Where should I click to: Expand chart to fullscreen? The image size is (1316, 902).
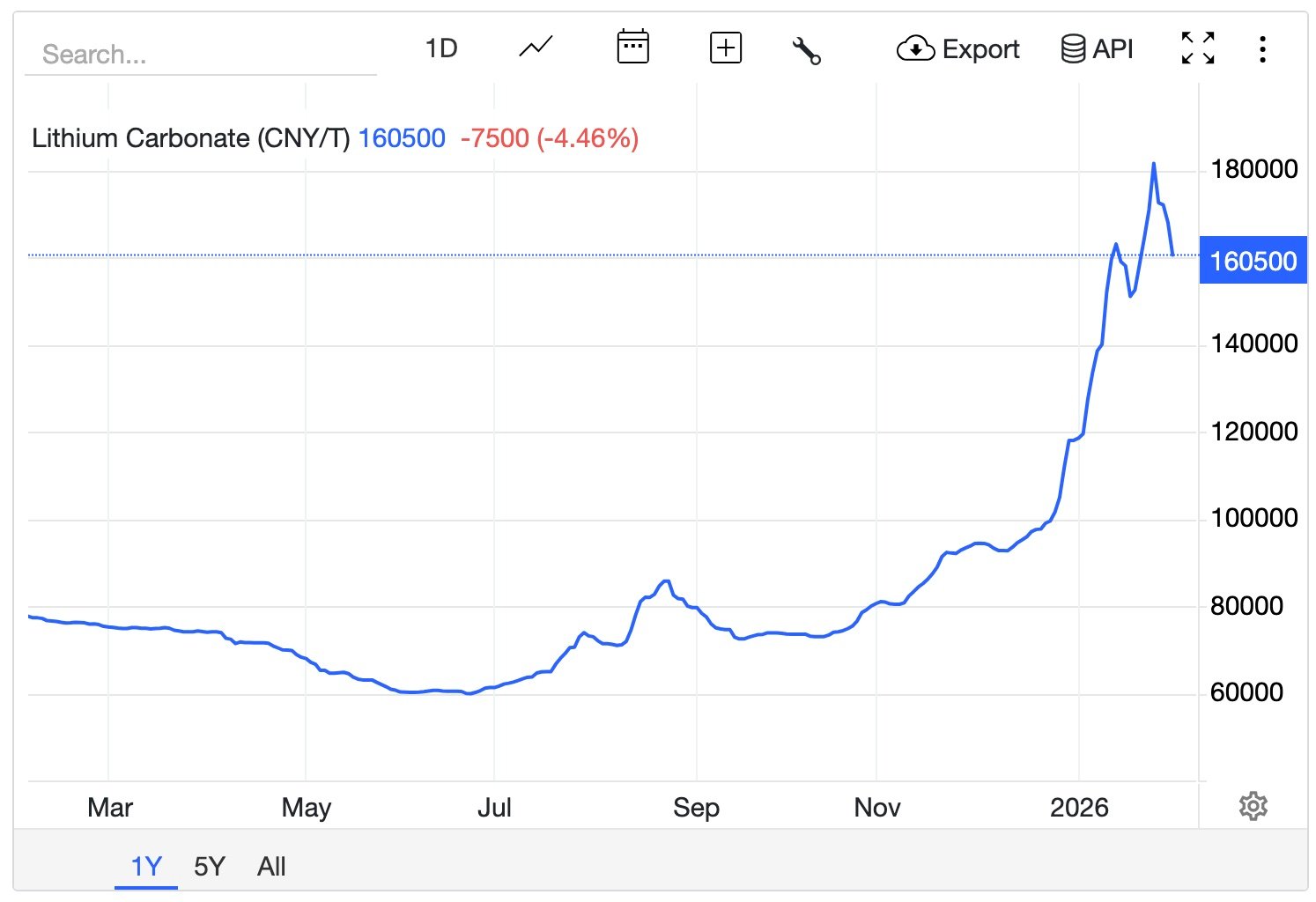coord(1197,48)
